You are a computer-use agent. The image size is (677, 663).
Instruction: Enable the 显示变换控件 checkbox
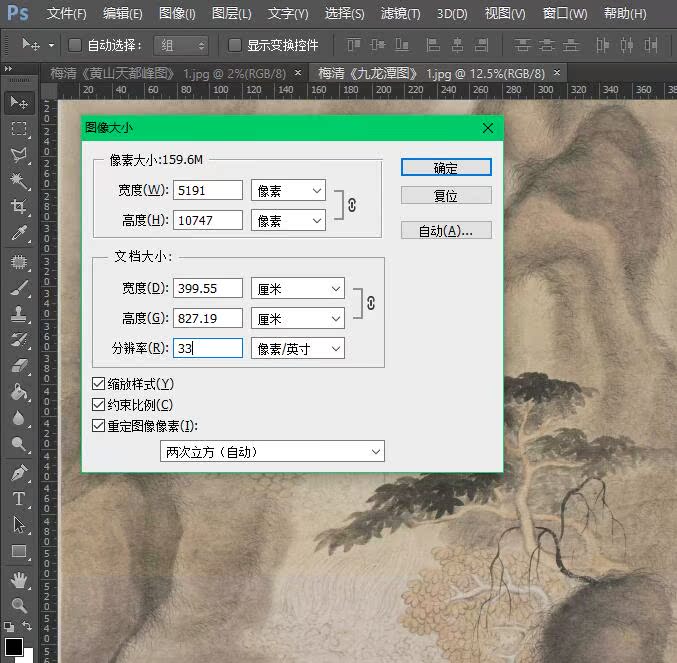point(234,45)
